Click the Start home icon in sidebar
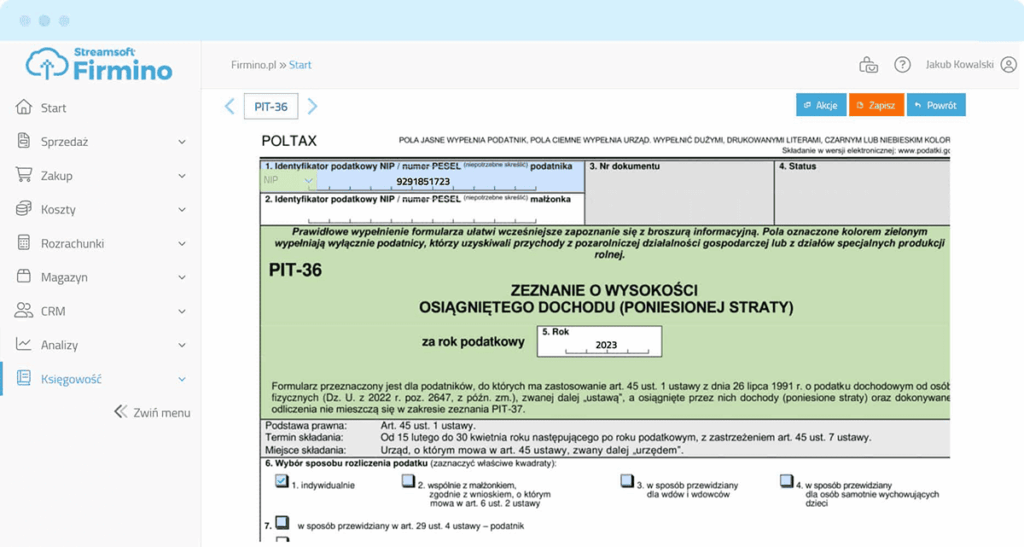This screenshot has height=547, width=1024. (24, 108)
